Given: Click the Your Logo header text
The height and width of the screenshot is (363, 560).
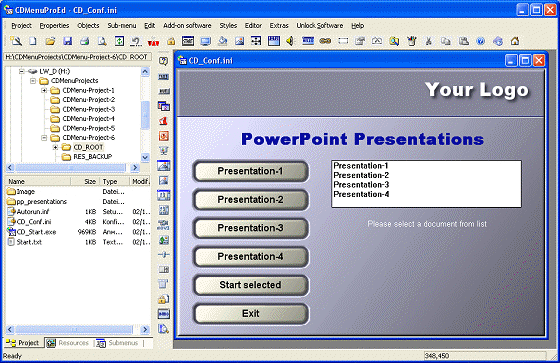Looking at the screenshot, I should click(477, 90).
